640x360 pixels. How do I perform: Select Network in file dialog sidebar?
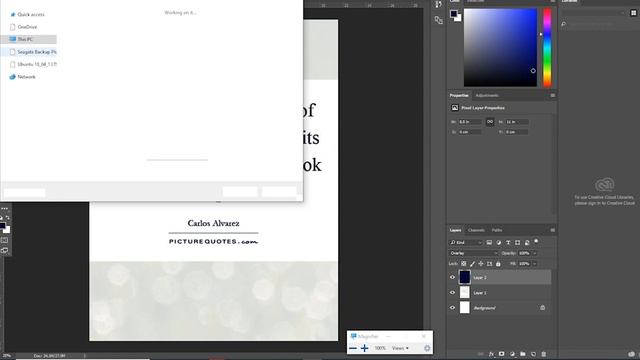(22, 77)
